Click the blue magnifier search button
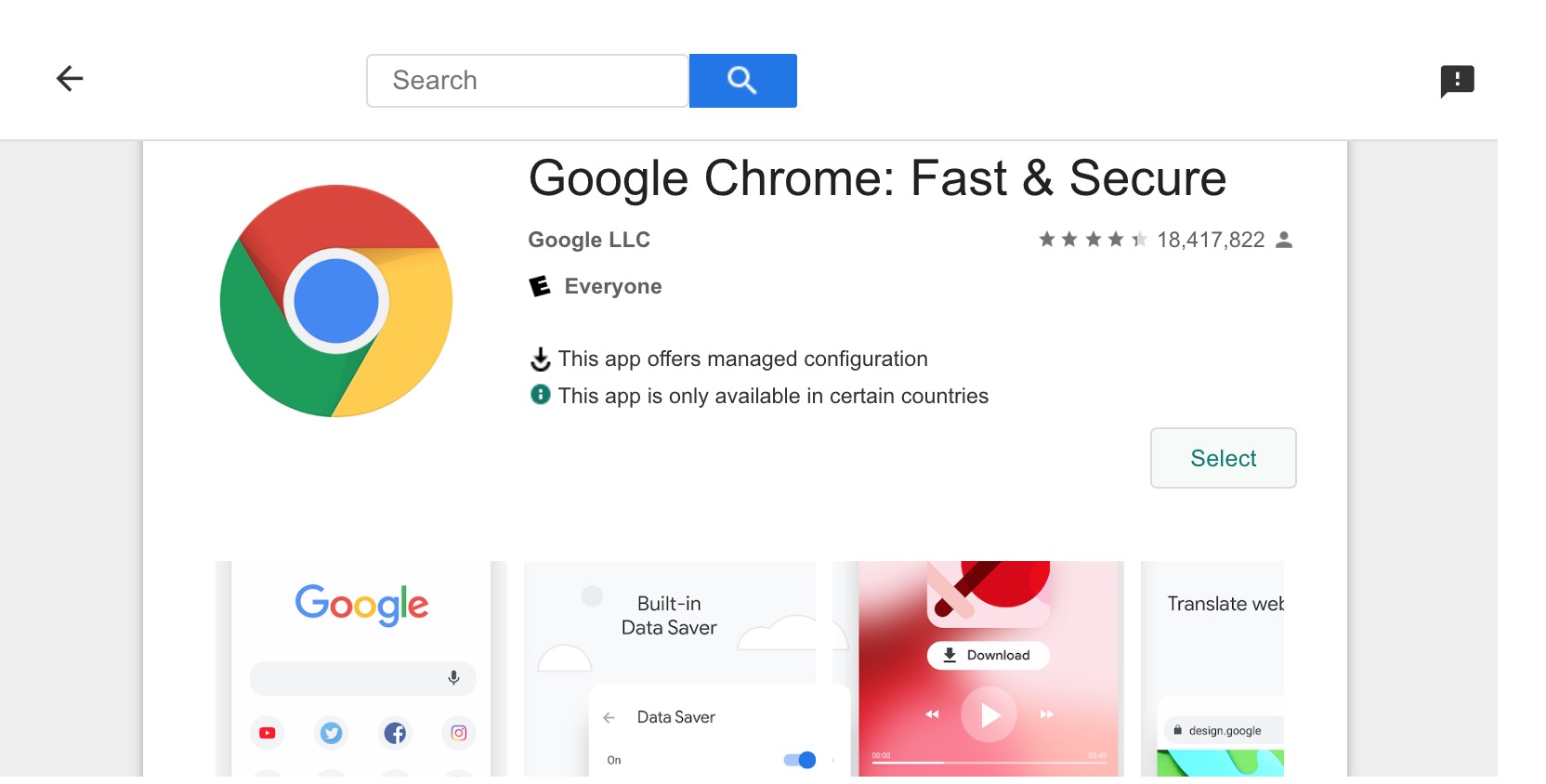The image size is (1546, 784). 742,81
